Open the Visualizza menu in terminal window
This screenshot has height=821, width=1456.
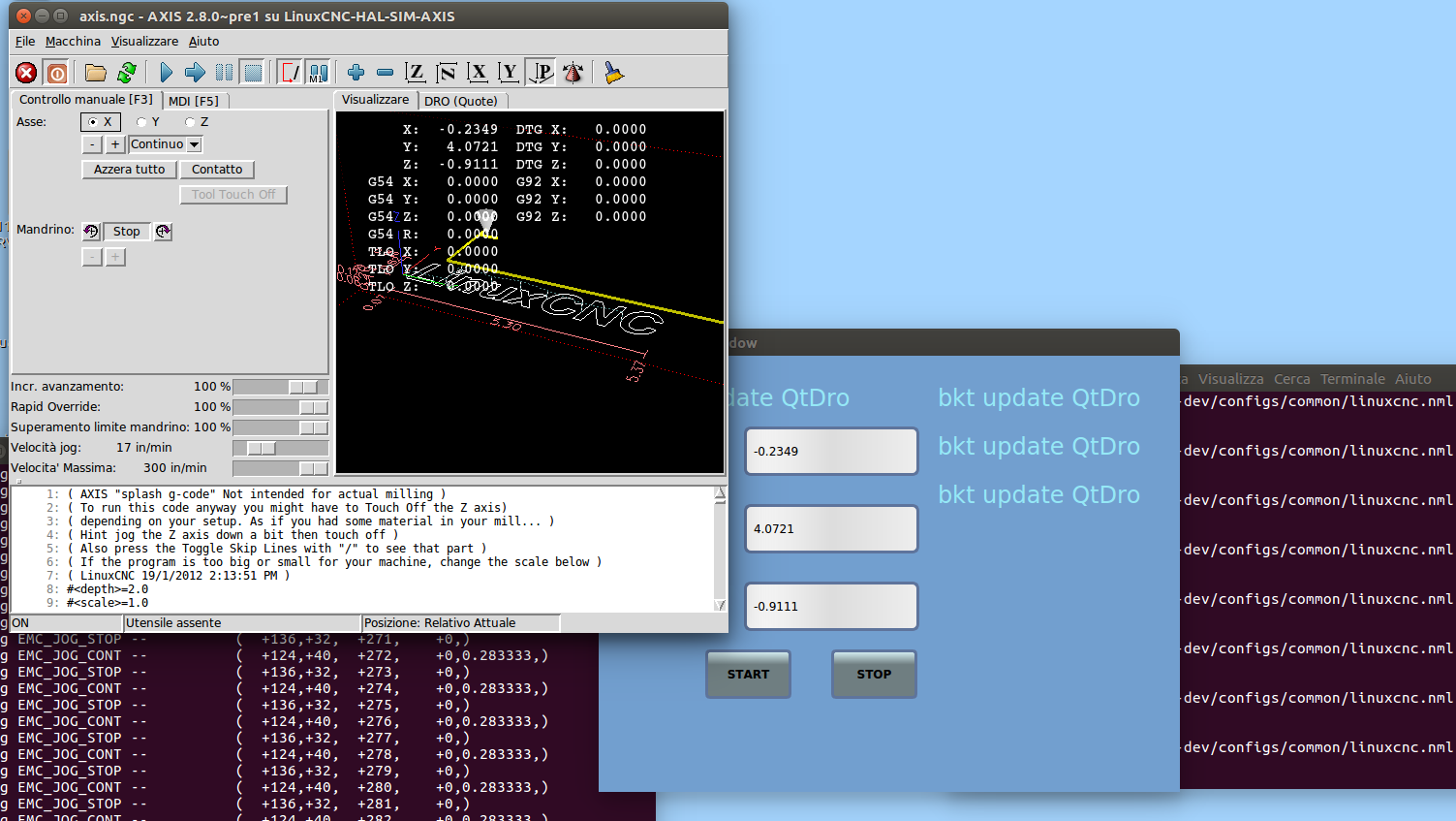1230,379
